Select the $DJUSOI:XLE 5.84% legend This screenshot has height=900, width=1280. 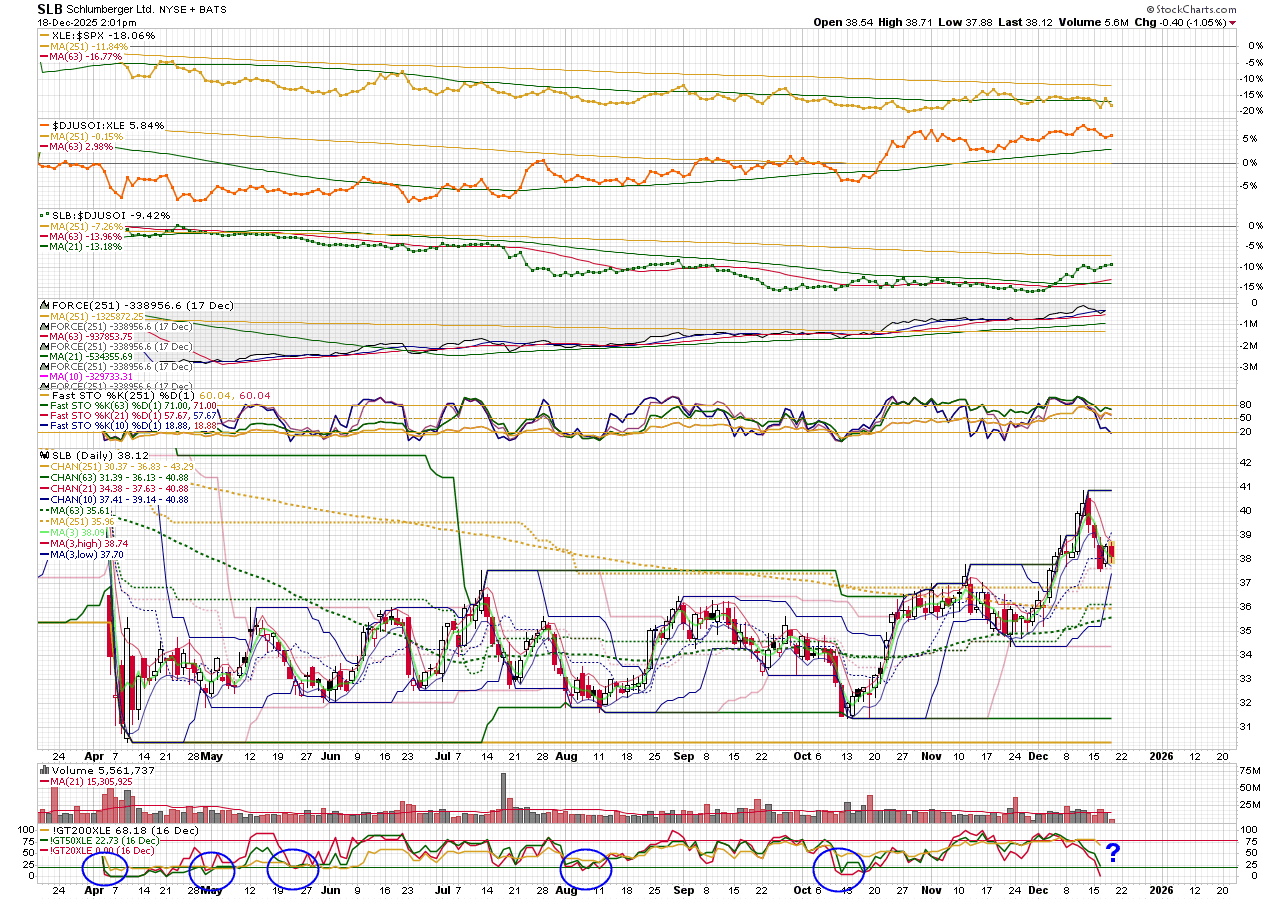(x=100, y=125)
